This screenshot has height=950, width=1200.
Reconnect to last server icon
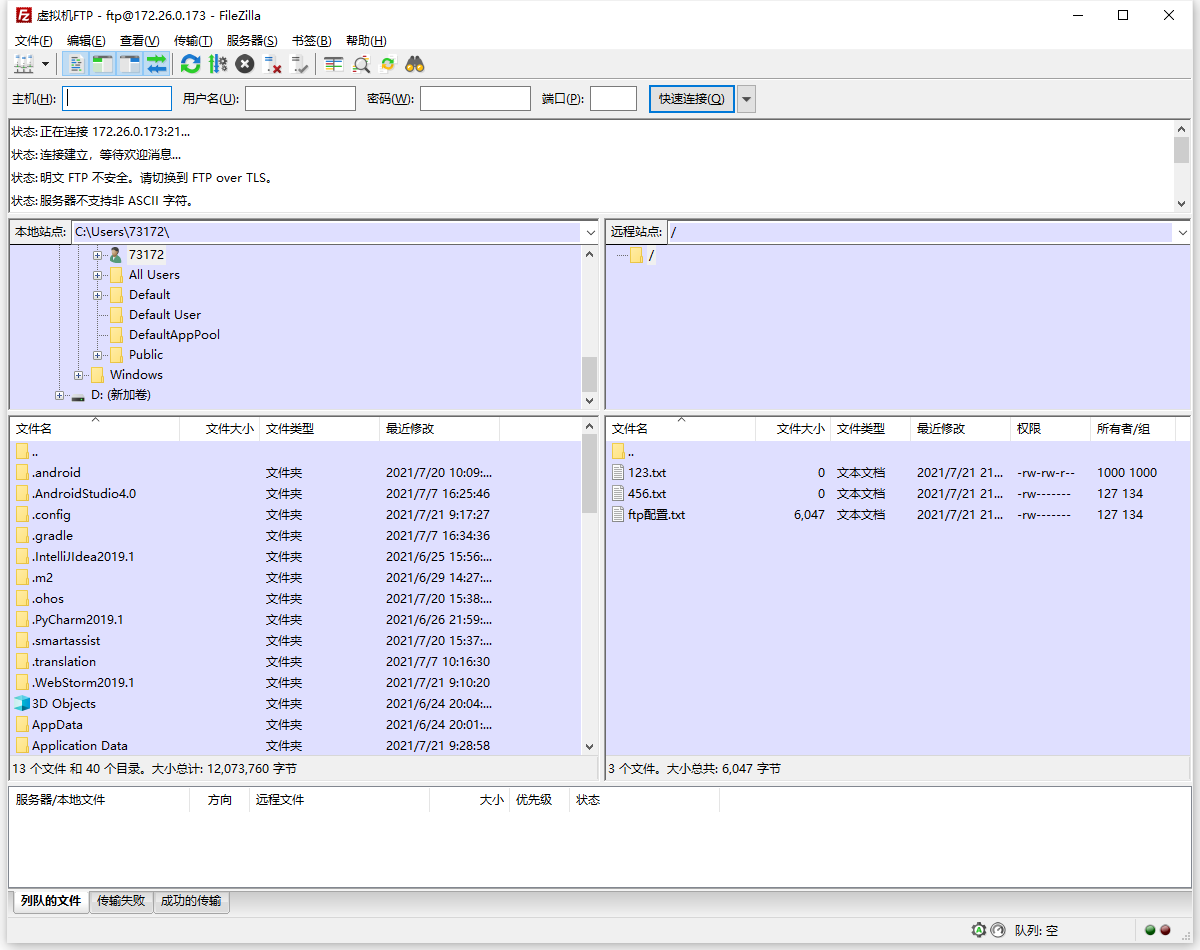tap(299, 64)
